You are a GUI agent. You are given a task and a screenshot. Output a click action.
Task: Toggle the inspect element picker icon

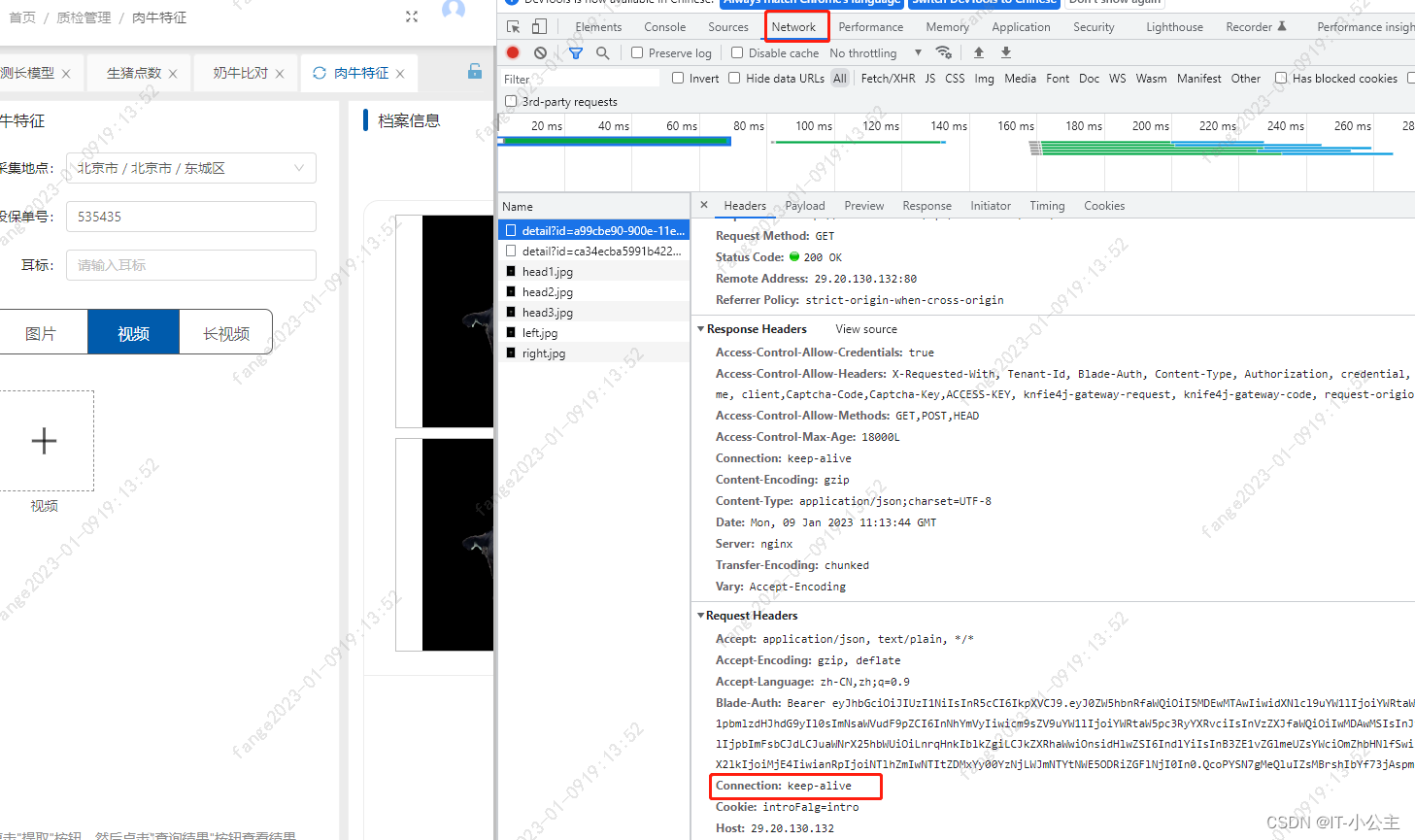tap(513, 27)
